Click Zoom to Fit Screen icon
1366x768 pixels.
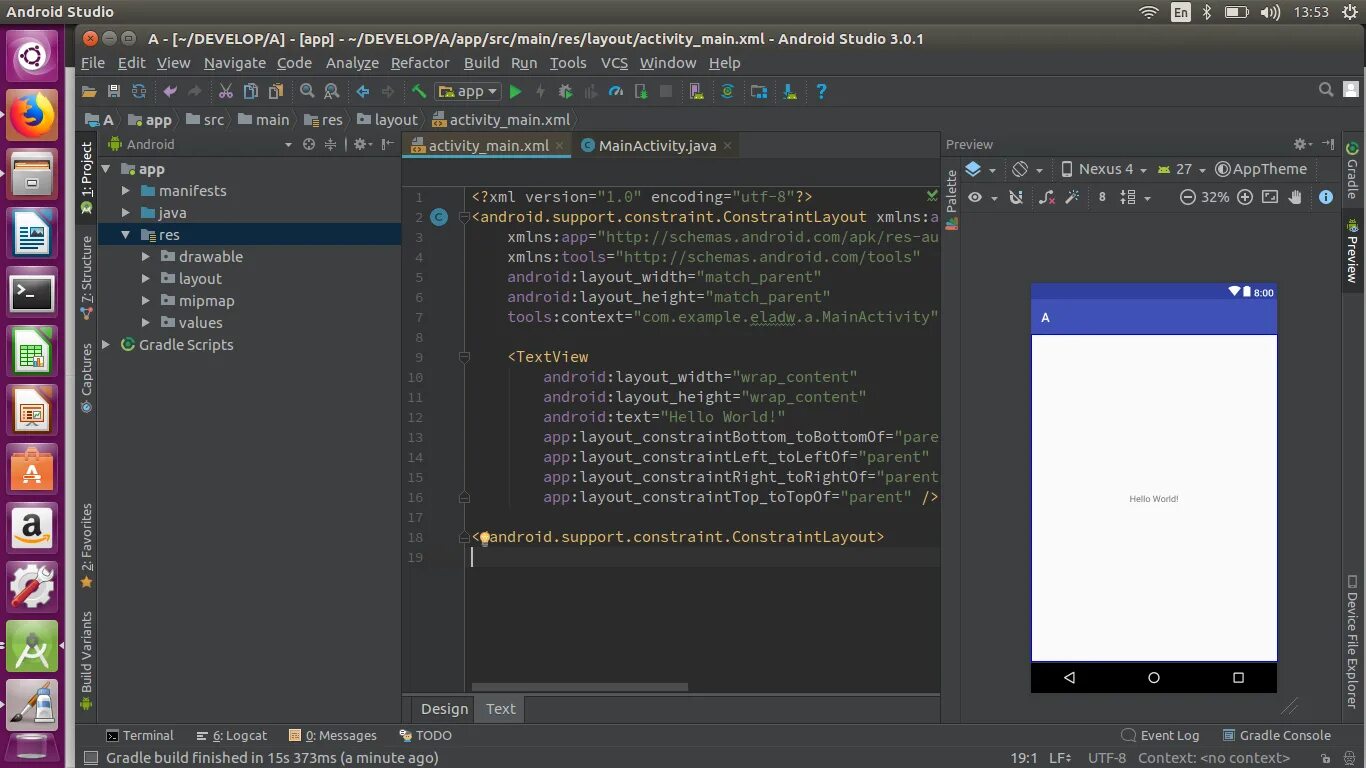click(1270, 197)
